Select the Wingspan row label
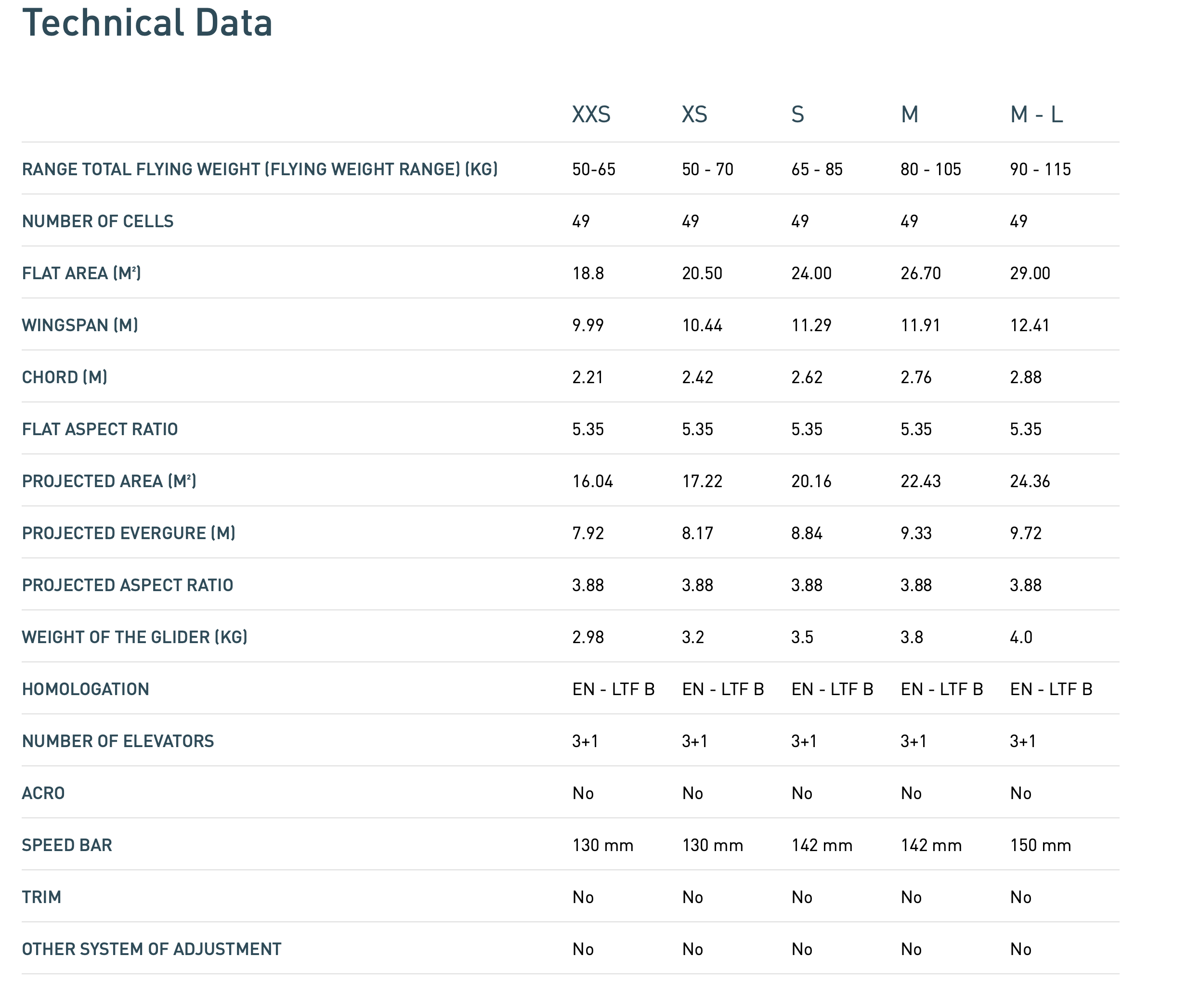1200x1008 pixels. tap(80, 325)
